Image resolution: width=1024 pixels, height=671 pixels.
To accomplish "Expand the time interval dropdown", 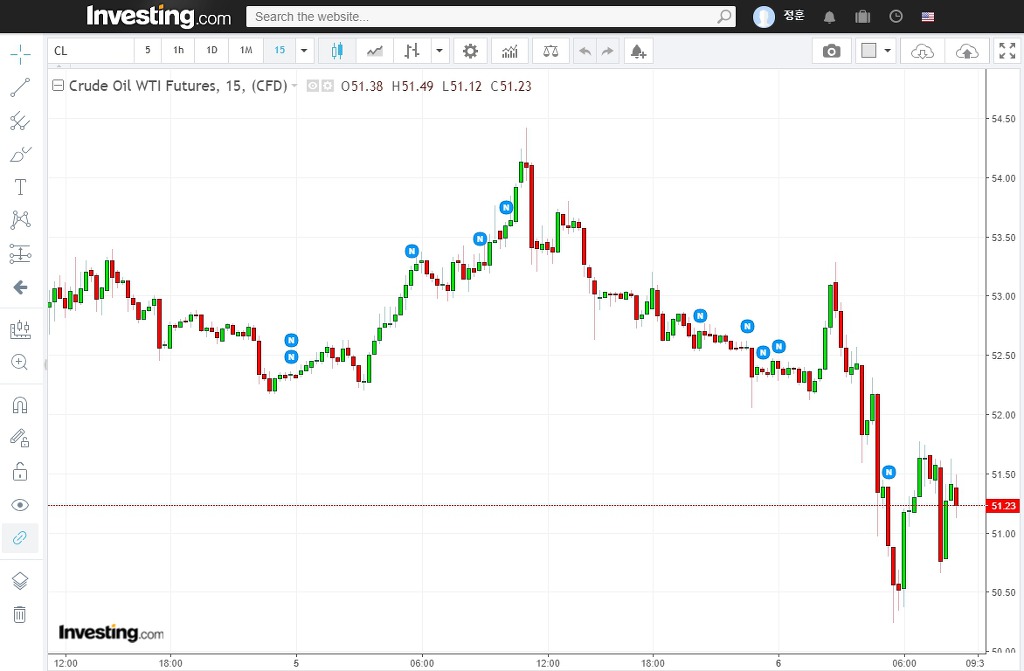I will [x=304, y=50].
